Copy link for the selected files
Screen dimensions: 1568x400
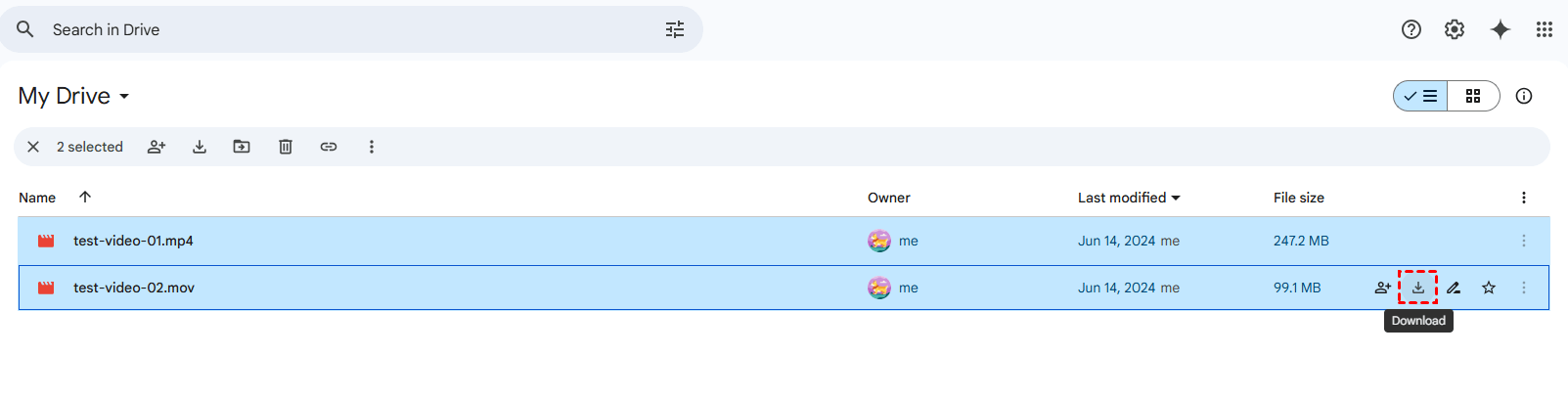click(329, 147)
